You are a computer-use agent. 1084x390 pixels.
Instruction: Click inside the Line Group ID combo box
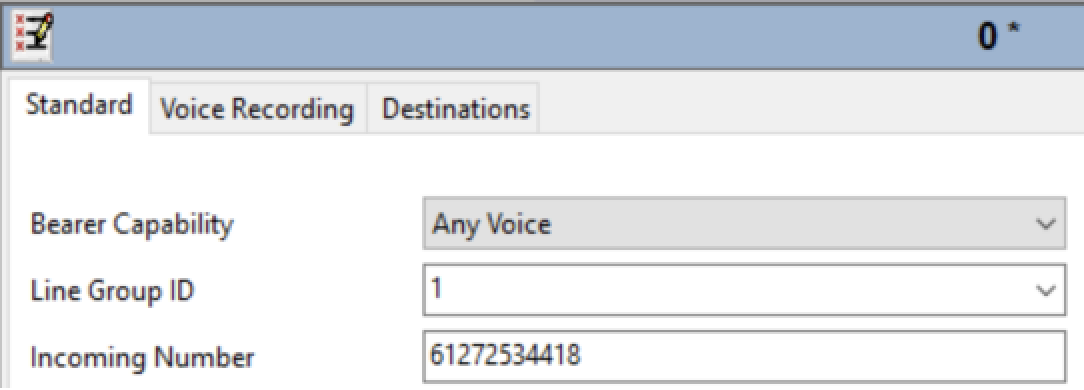pos(744,290)
